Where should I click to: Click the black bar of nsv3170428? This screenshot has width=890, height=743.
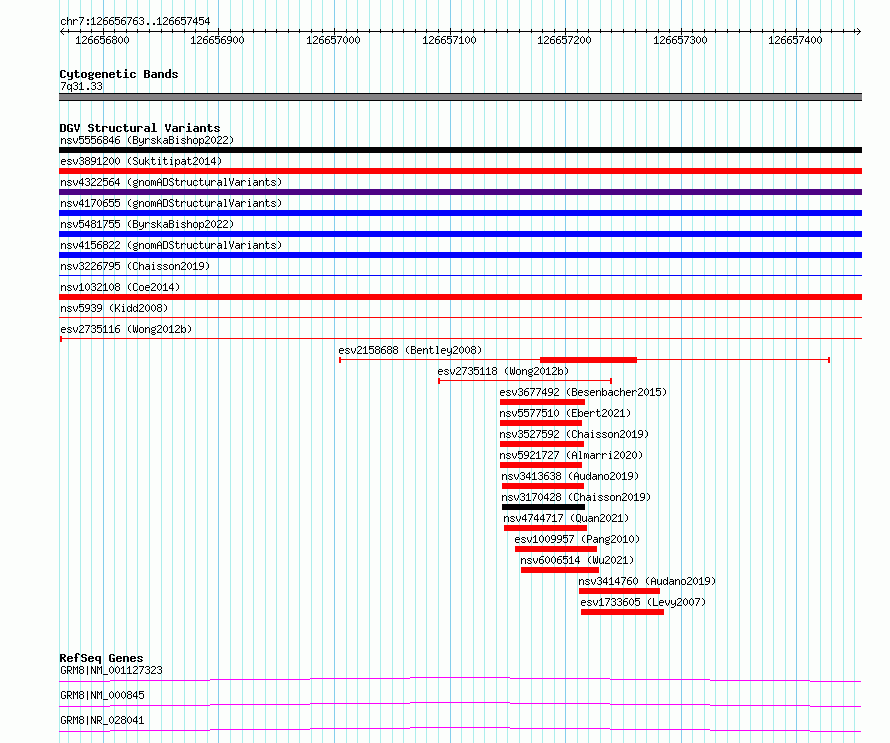(x=543, y=507)
